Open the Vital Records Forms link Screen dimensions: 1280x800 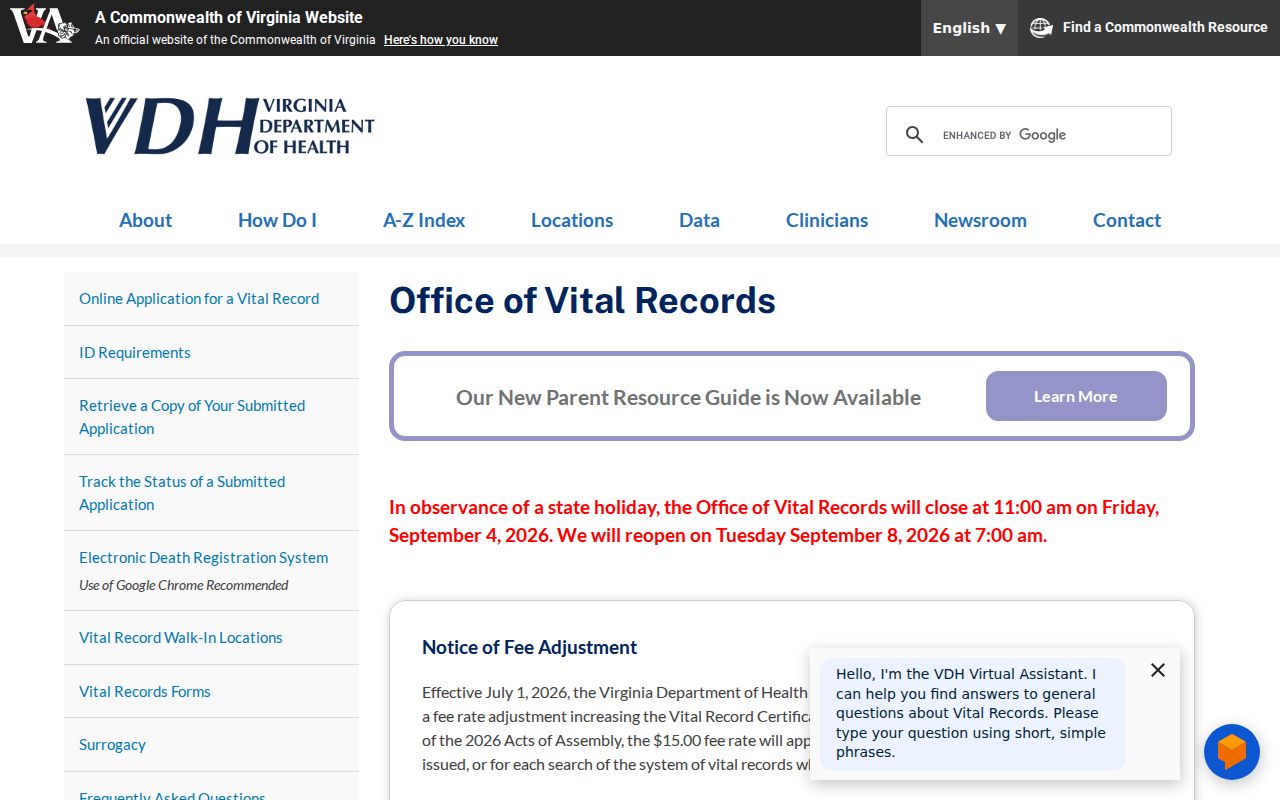point(145,691)
